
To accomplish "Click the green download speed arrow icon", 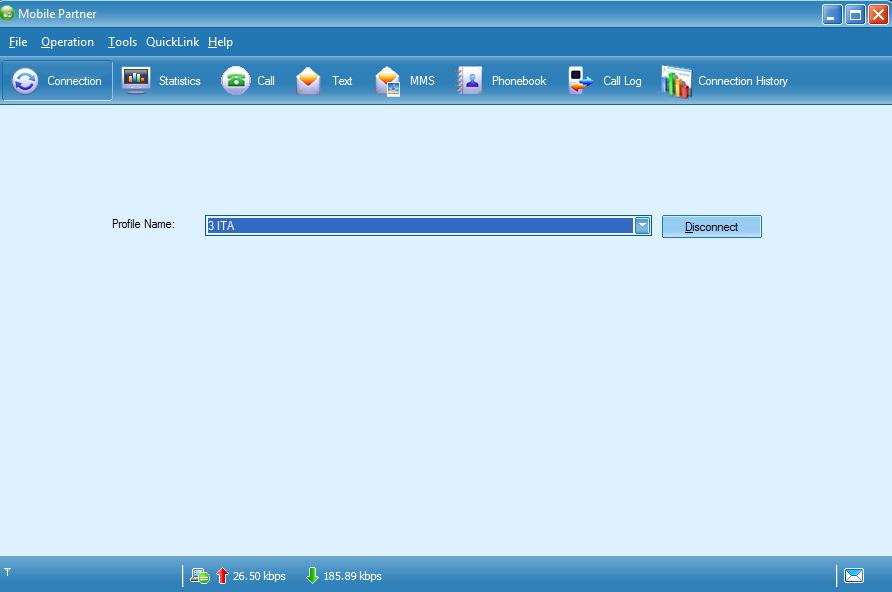I will pos(310,575).
